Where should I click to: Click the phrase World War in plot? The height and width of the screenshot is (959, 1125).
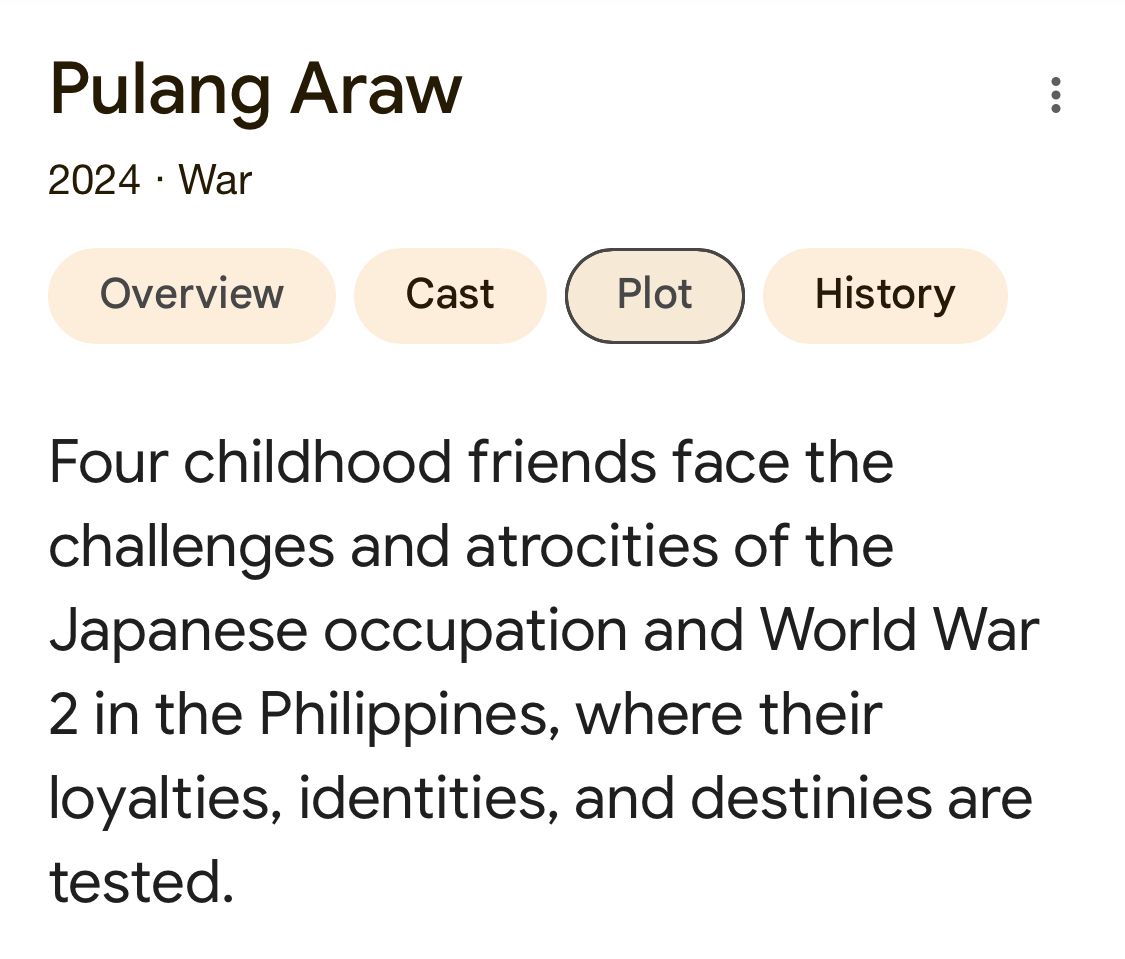coord(899,630)
